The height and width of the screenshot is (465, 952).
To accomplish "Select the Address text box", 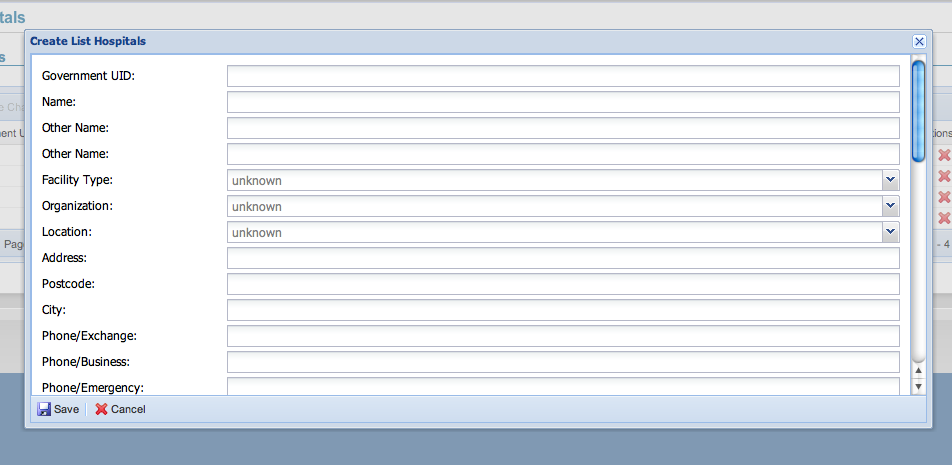I will pos(563,258).
